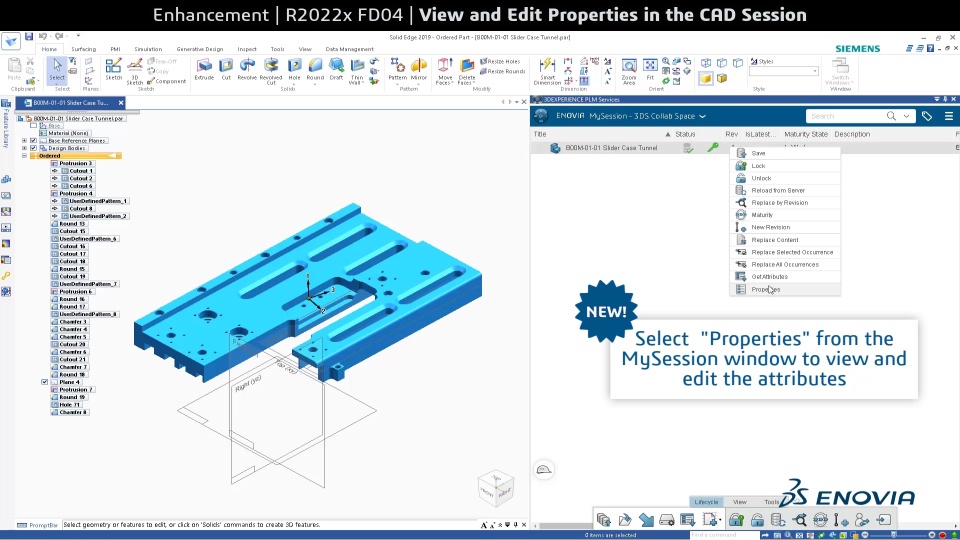Click the Cut tool in Solids group

226,69
